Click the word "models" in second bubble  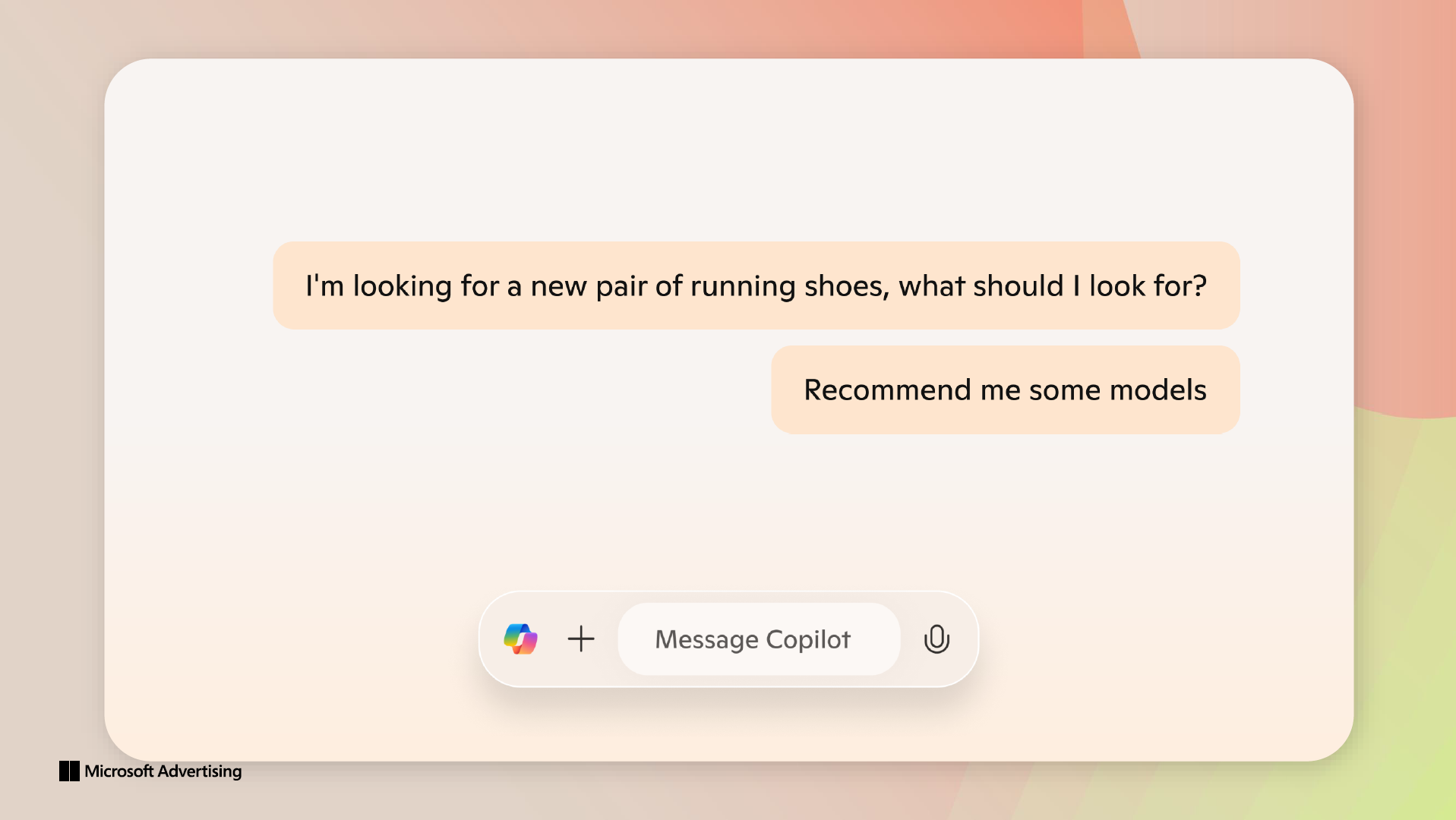pos(1158,390)
